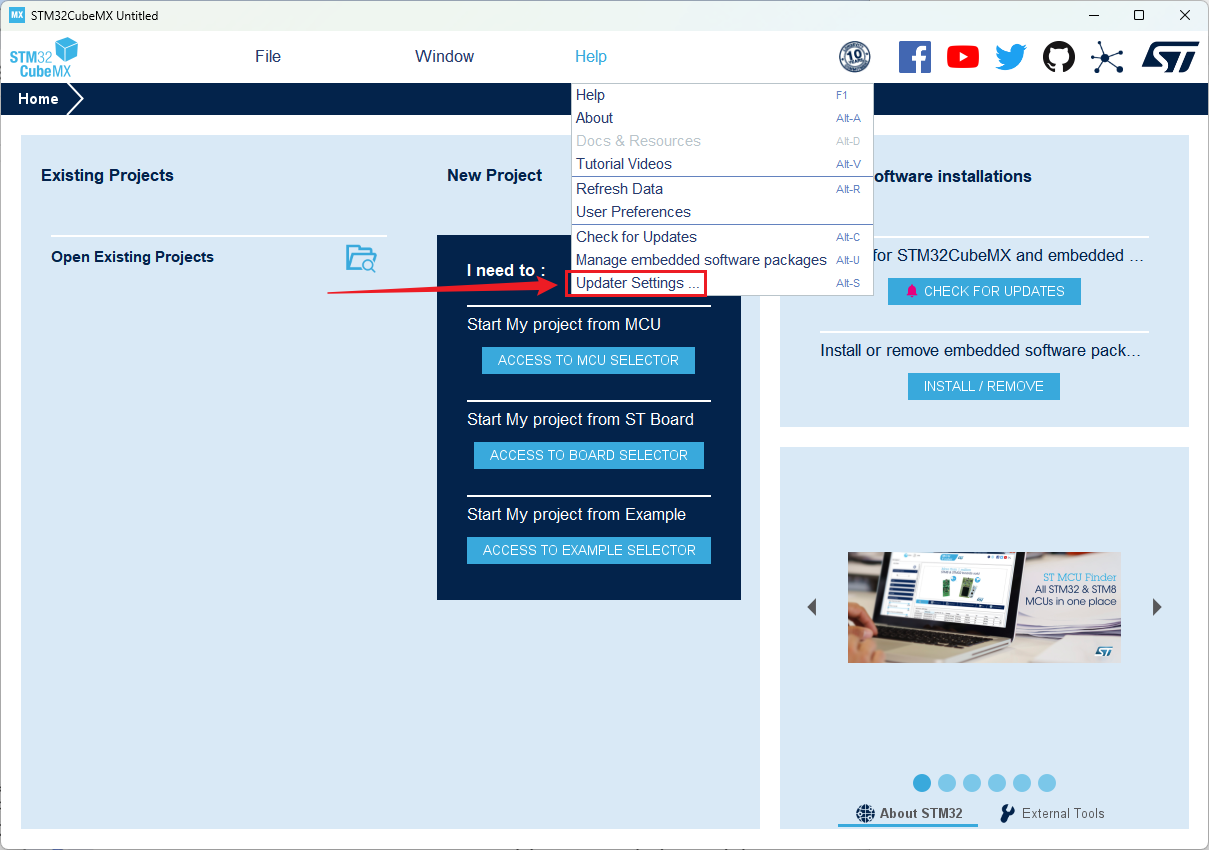Viewport: 1209px width, 850px height.
Task: Click the ST logo icon
Action: 1169,57
